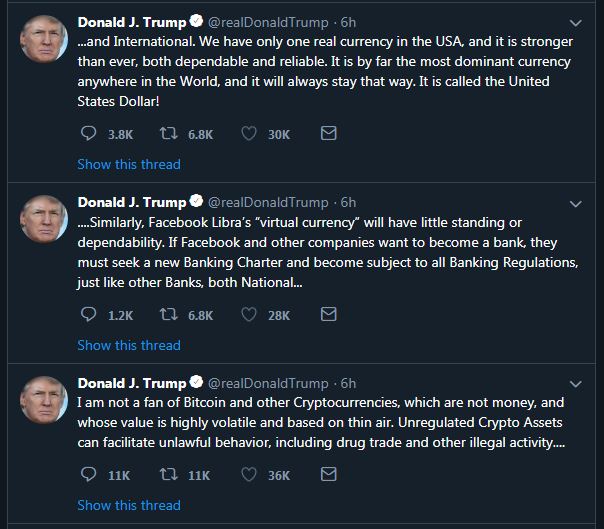Like the tweet with 30K likes
Viewport: 604px width, 529px height.
(251, 133)
